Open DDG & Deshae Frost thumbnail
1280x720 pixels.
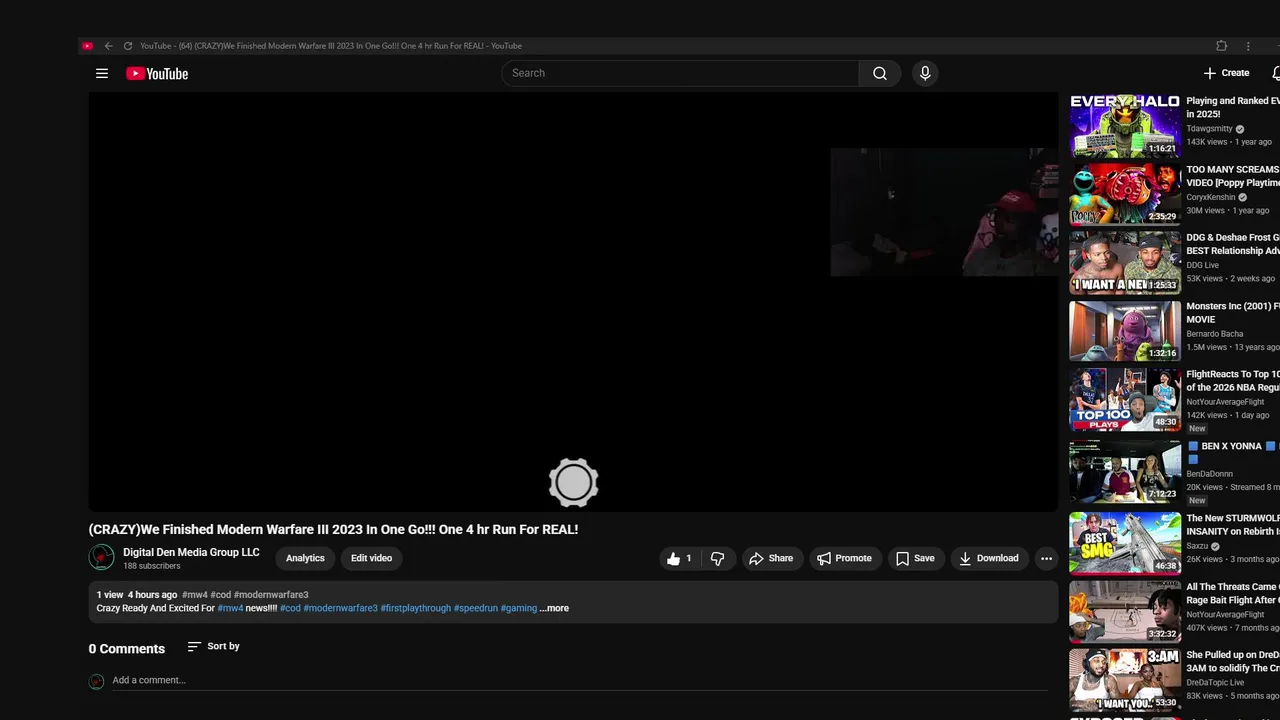click(x=1125, y=263)
